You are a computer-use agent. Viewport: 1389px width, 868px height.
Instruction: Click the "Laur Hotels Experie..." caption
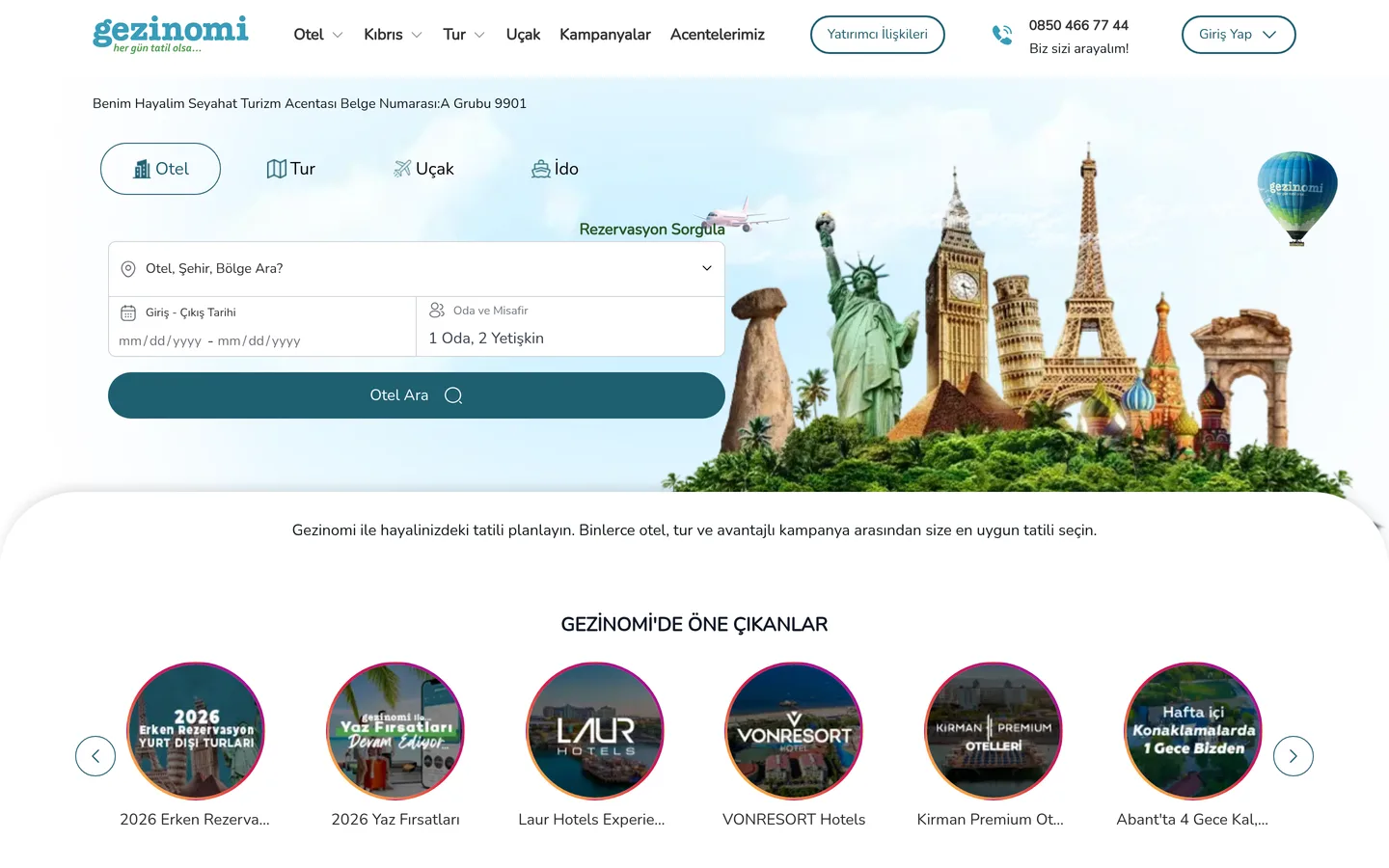click(591, 820)
